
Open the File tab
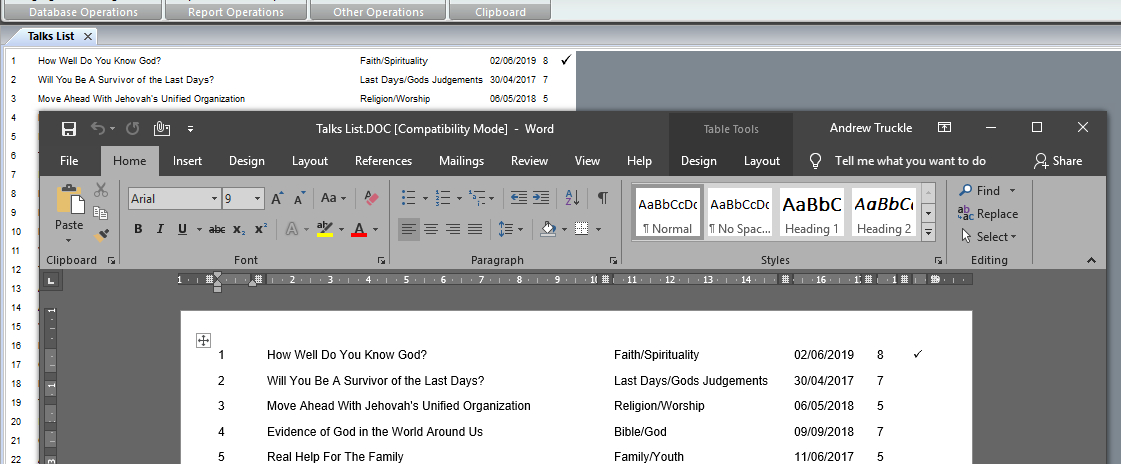(69, 161)
